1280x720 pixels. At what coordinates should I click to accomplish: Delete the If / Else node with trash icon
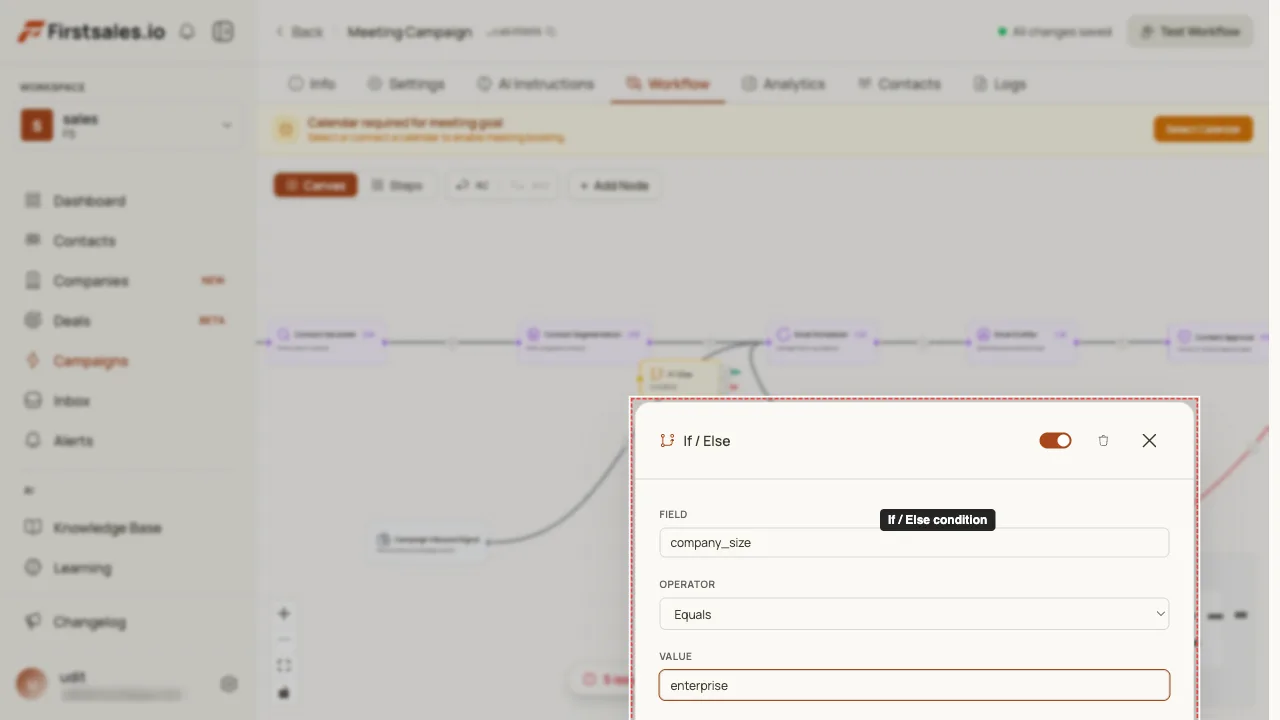(x=1103, y=441)
